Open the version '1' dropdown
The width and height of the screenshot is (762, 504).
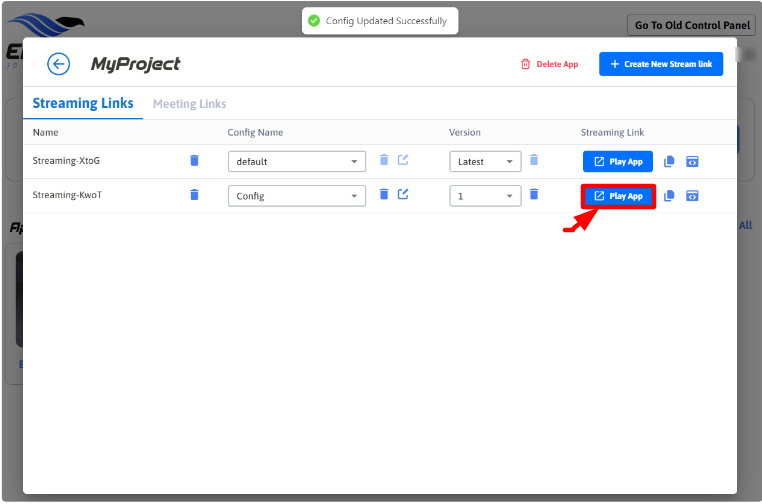[x=485, y=196]
